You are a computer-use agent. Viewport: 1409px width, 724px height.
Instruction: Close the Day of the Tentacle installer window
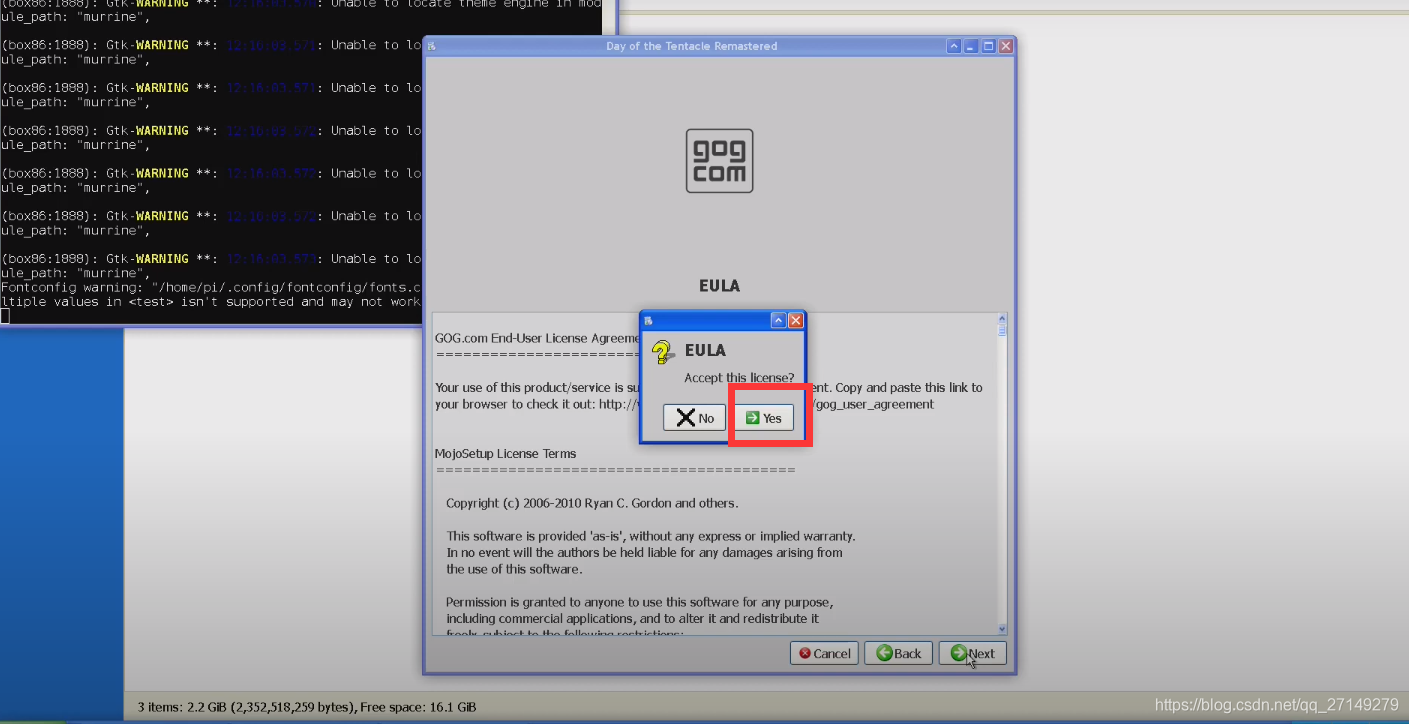pyautogui.click(x=1006, y=46)
